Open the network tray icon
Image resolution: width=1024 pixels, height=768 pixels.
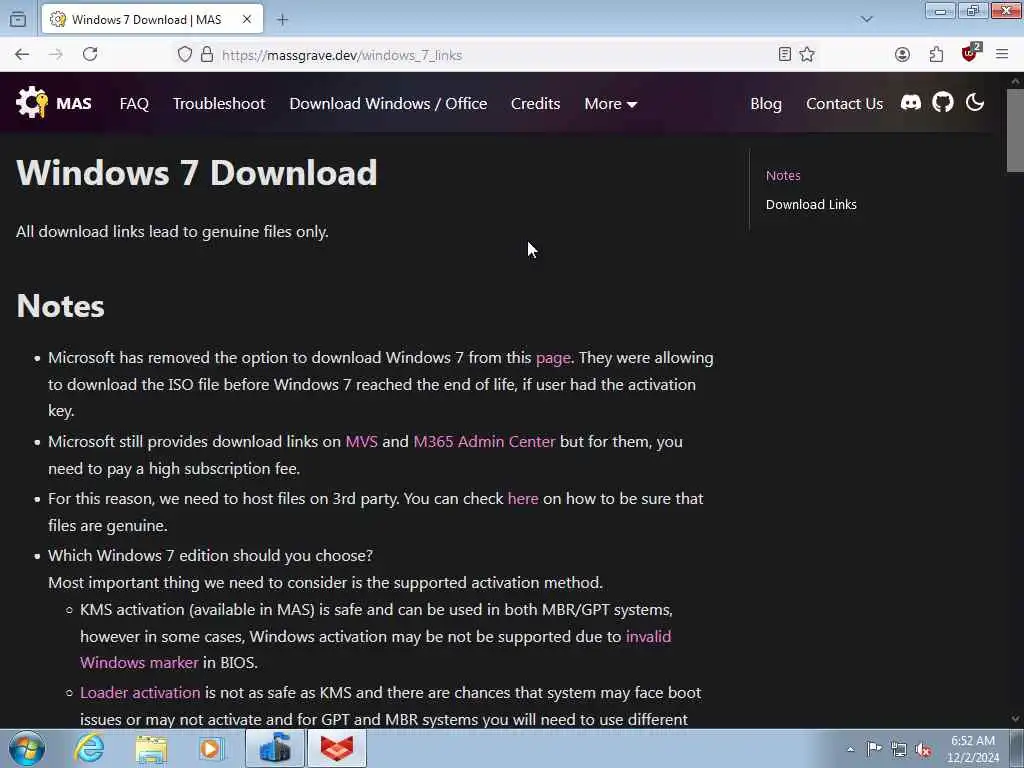(899, 750)
